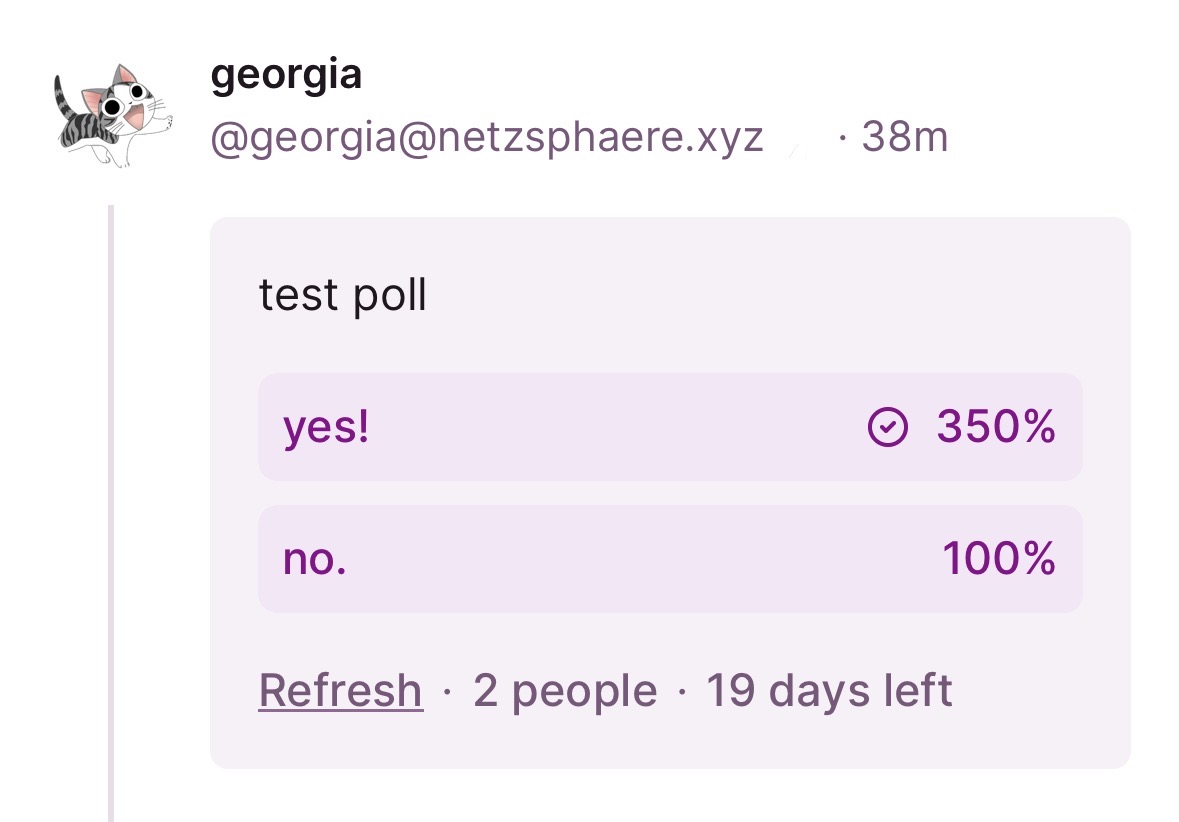This screenshot has width=1179, height=822.
Task: Click the checkmark icon on yes! option
Action: point(886,428)
